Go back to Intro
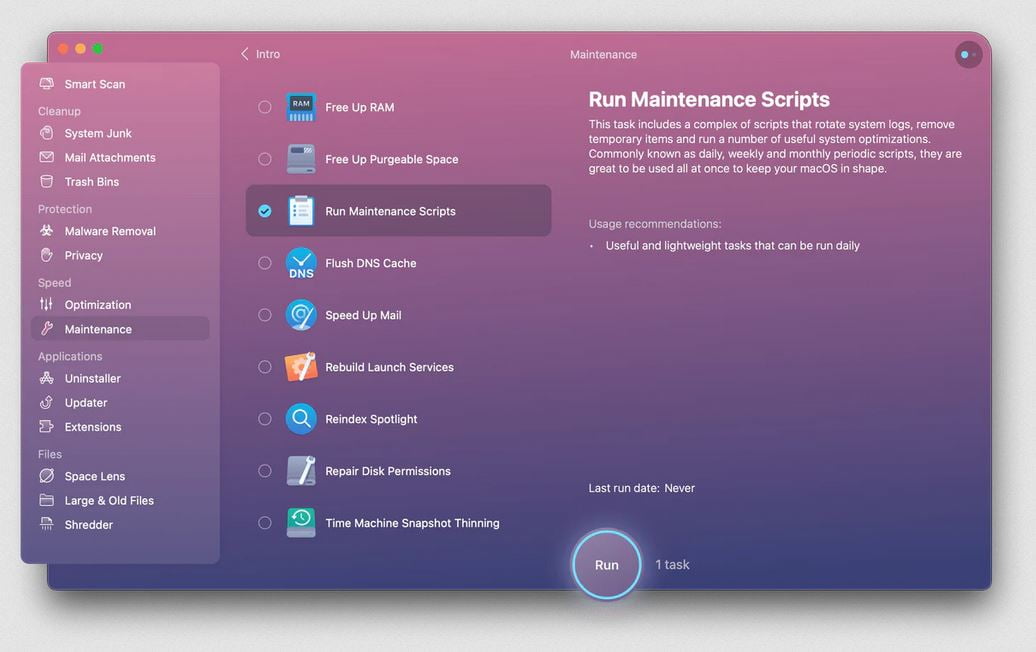This screenshot has width=1036, height=652. [x=268, y=54]
